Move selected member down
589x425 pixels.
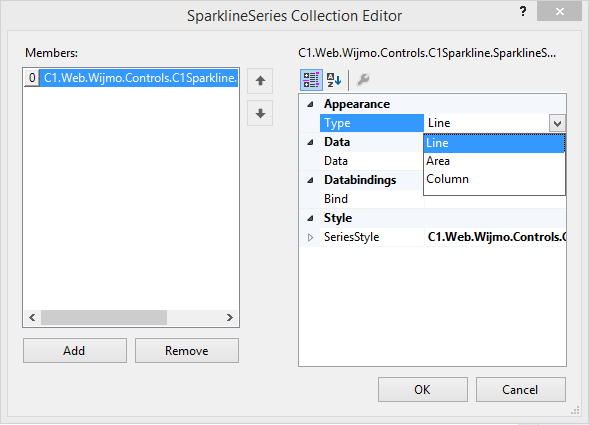[260, 113]
